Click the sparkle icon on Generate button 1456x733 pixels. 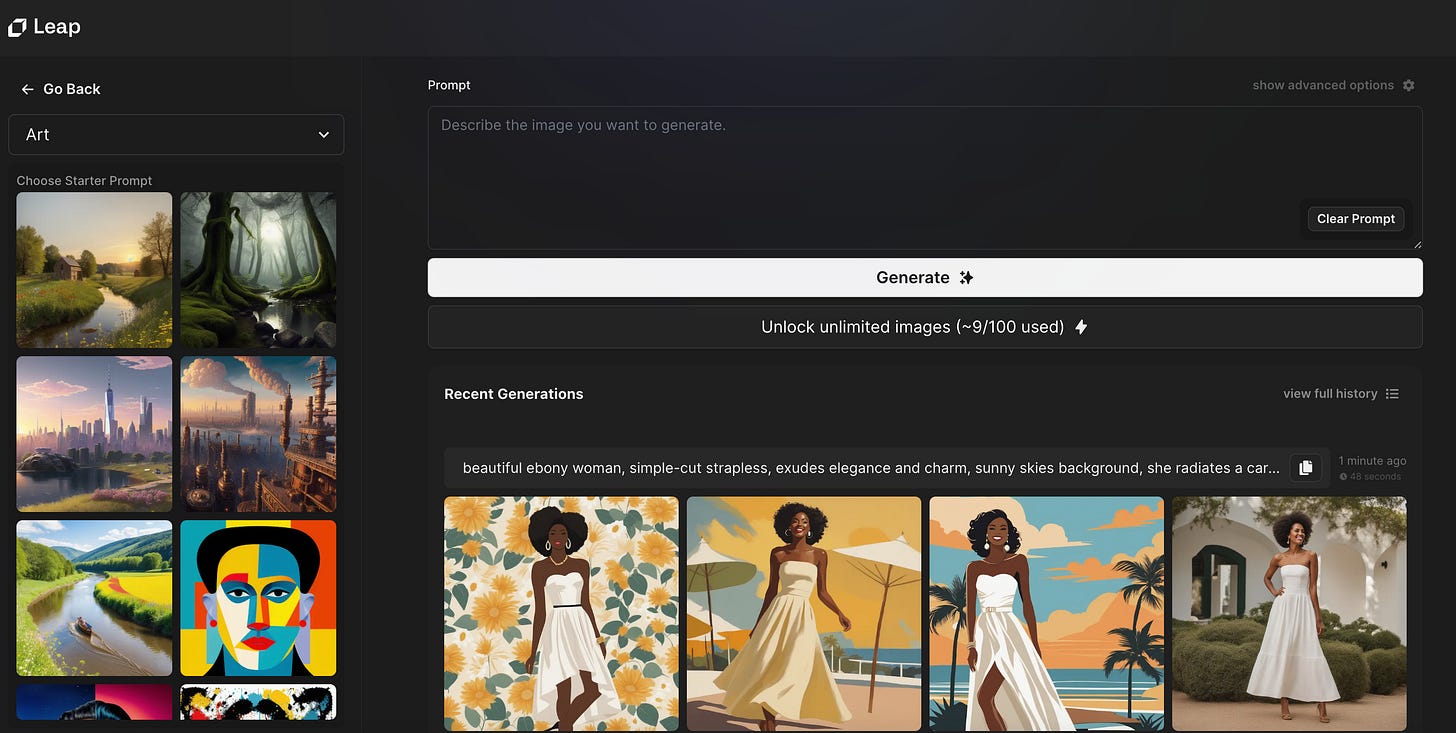click(x=966, y=278)
